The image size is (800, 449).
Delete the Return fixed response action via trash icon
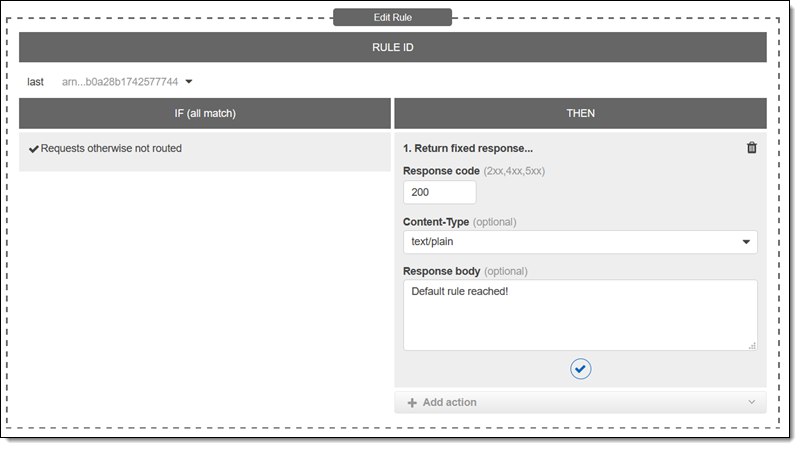tap(752, 148)
